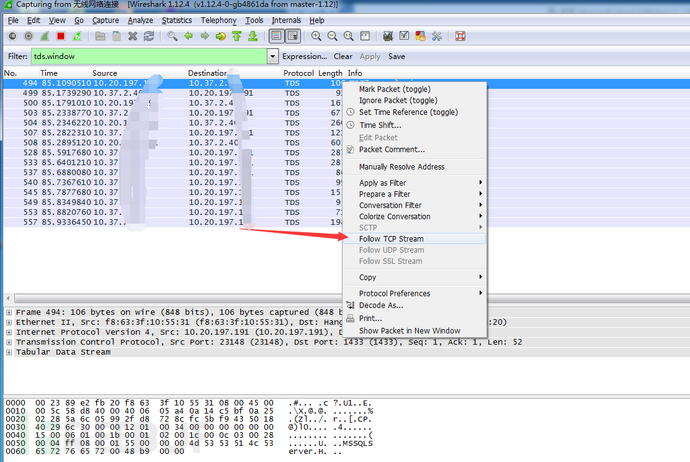Expand the Apply as Filter submenu

[415, 183]
